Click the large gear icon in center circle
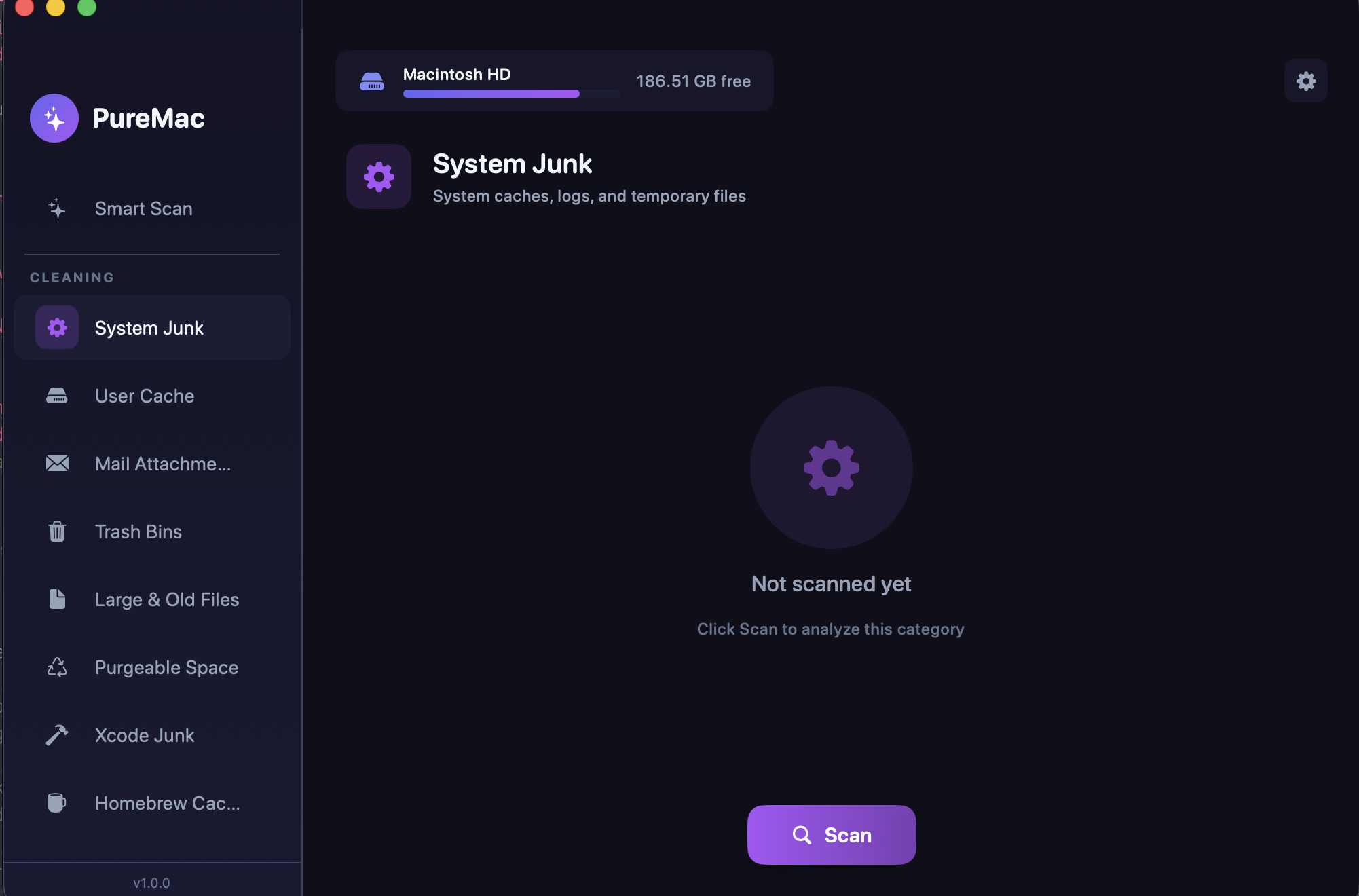The width and height of the screenshot is (1359, 896). tap(831, 468)
